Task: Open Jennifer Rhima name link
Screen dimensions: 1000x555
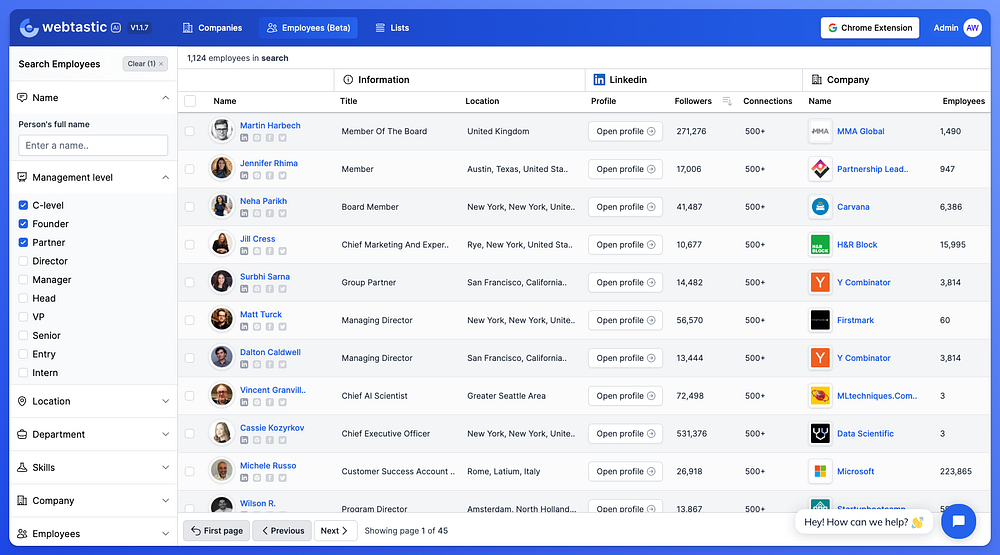Action: coord(268,163)
